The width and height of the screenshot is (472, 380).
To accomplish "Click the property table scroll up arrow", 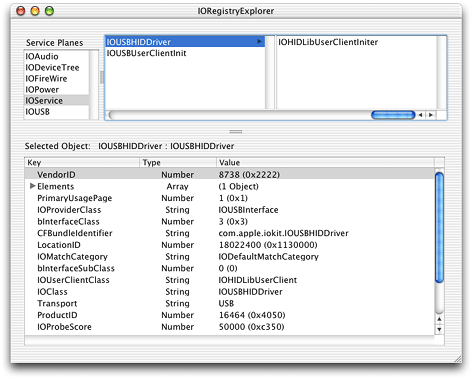I will [x=439, y=319].
